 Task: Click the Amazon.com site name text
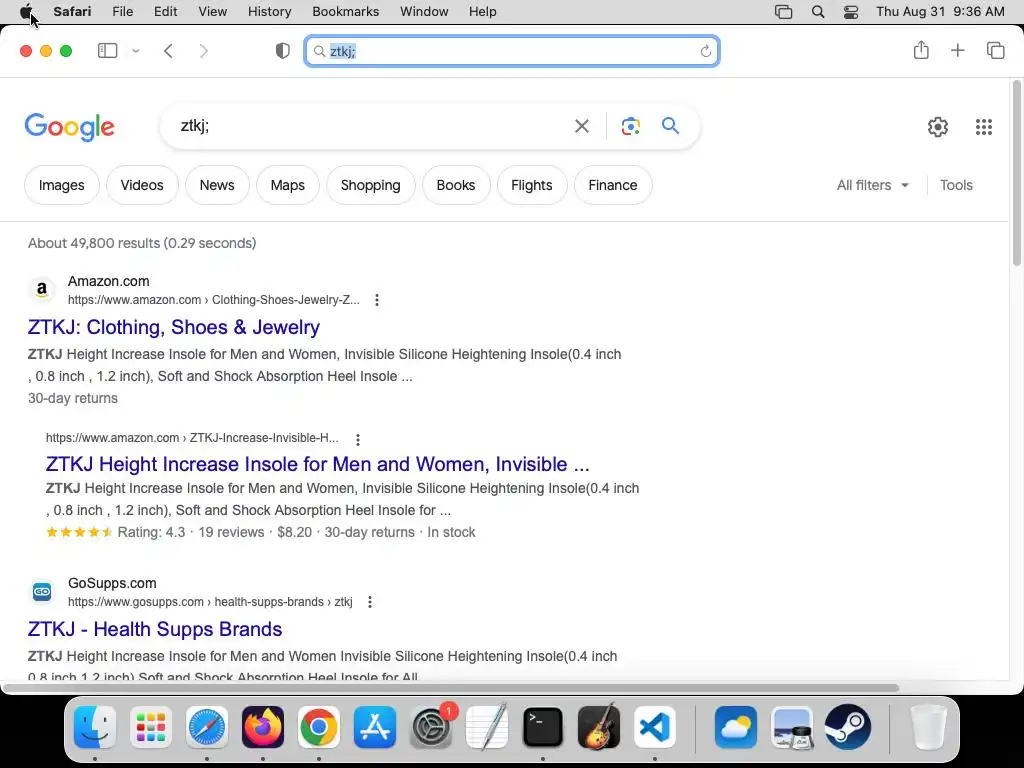[108, 281]
